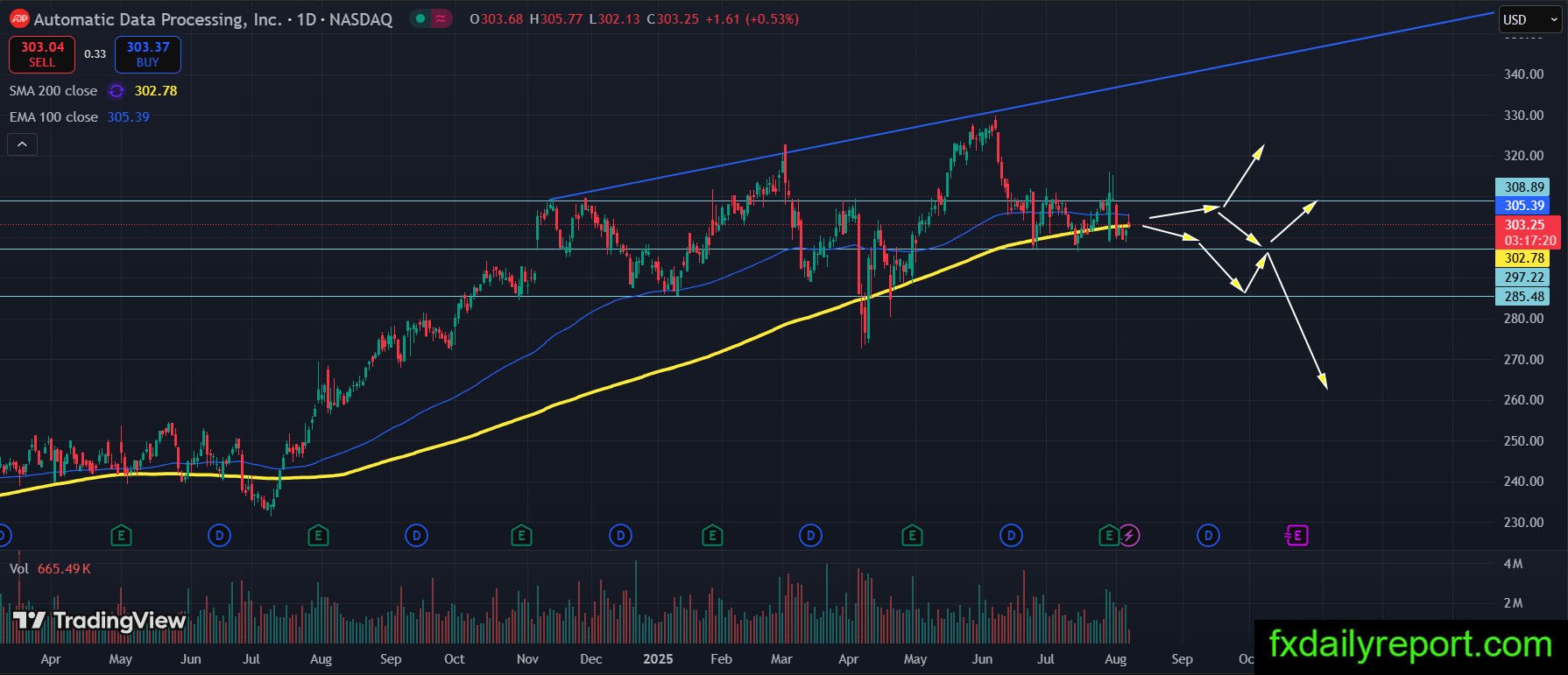This screenshot has height=675, width=1568.
Task: Click the Feb label on the time axis
Action: [x=721, y=659]
